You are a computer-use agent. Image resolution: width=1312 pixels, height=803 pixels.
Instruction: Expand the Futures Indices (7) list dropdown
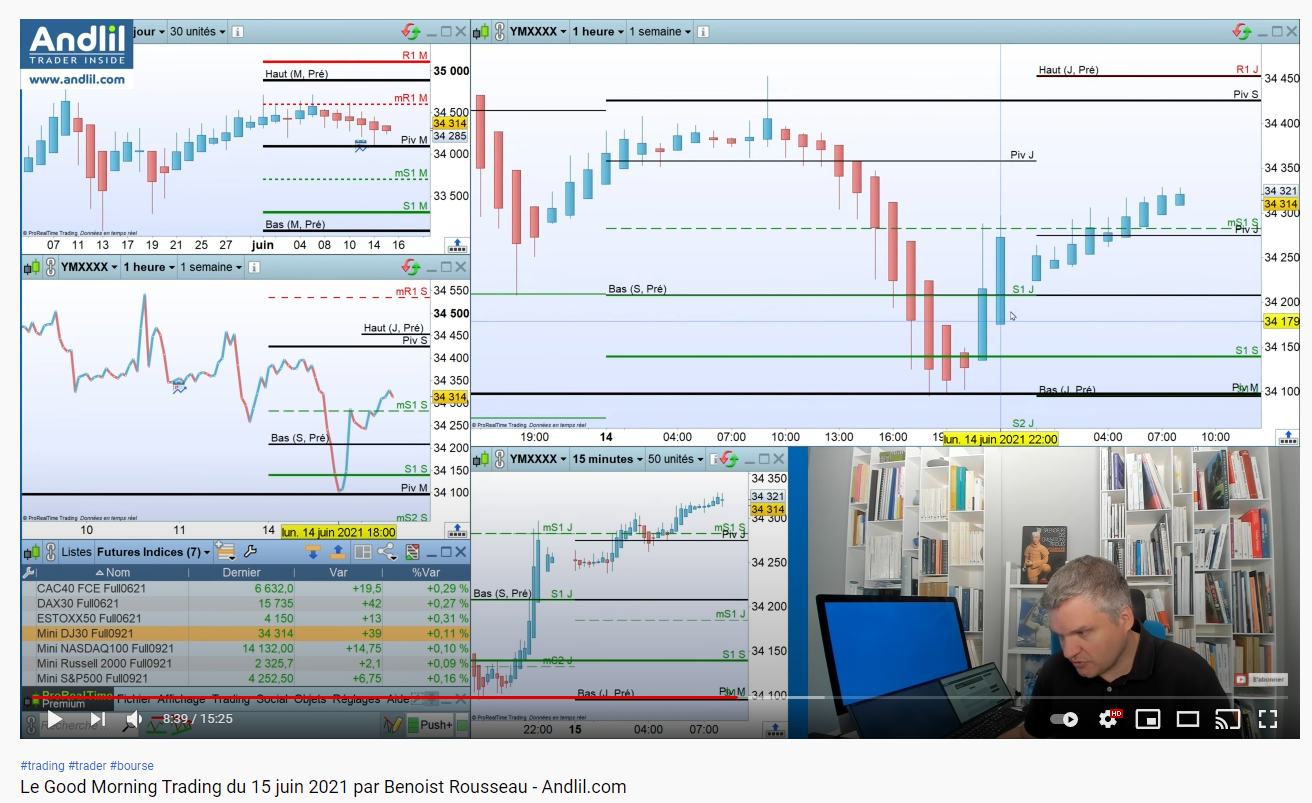153,551
